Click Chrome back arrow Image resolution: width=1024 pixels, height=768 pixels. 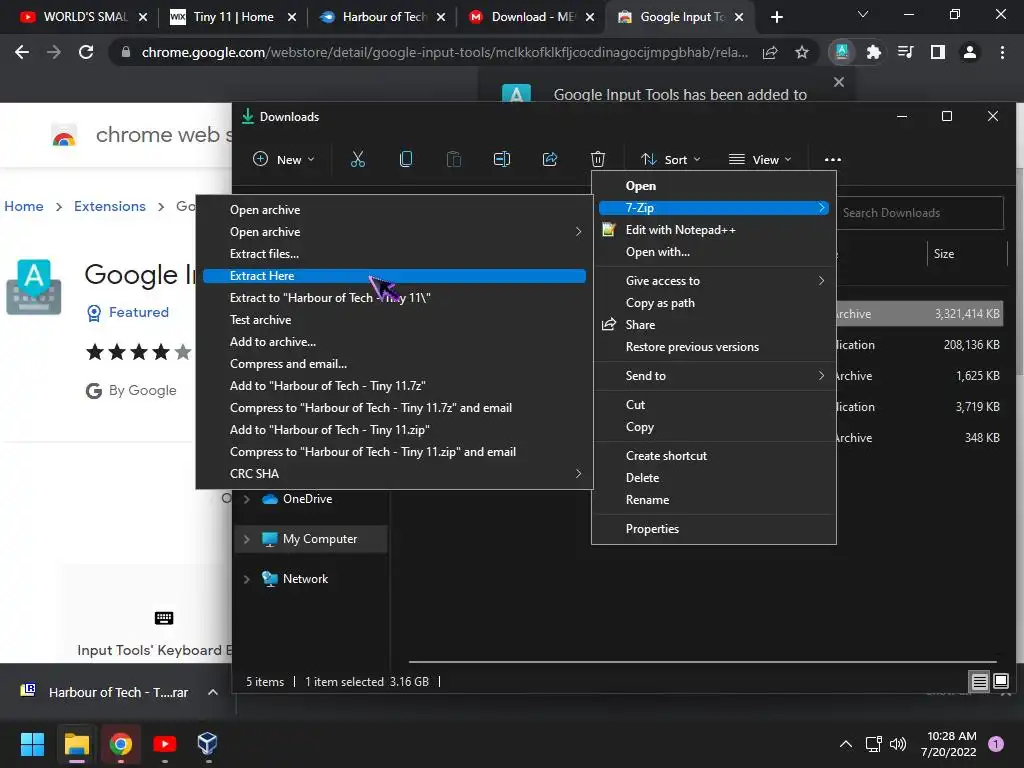22,52
